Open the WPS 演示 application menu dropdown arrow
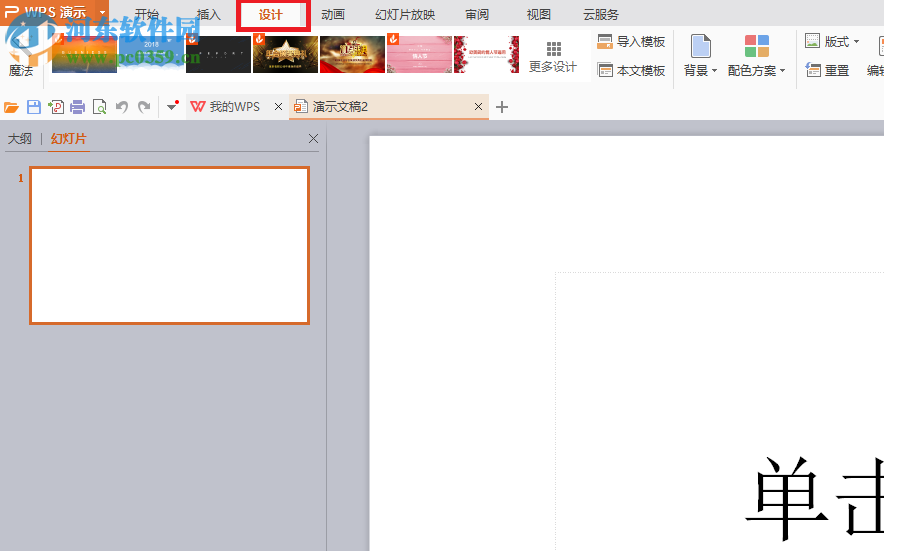The image size is (899, 551). point(102,12)
